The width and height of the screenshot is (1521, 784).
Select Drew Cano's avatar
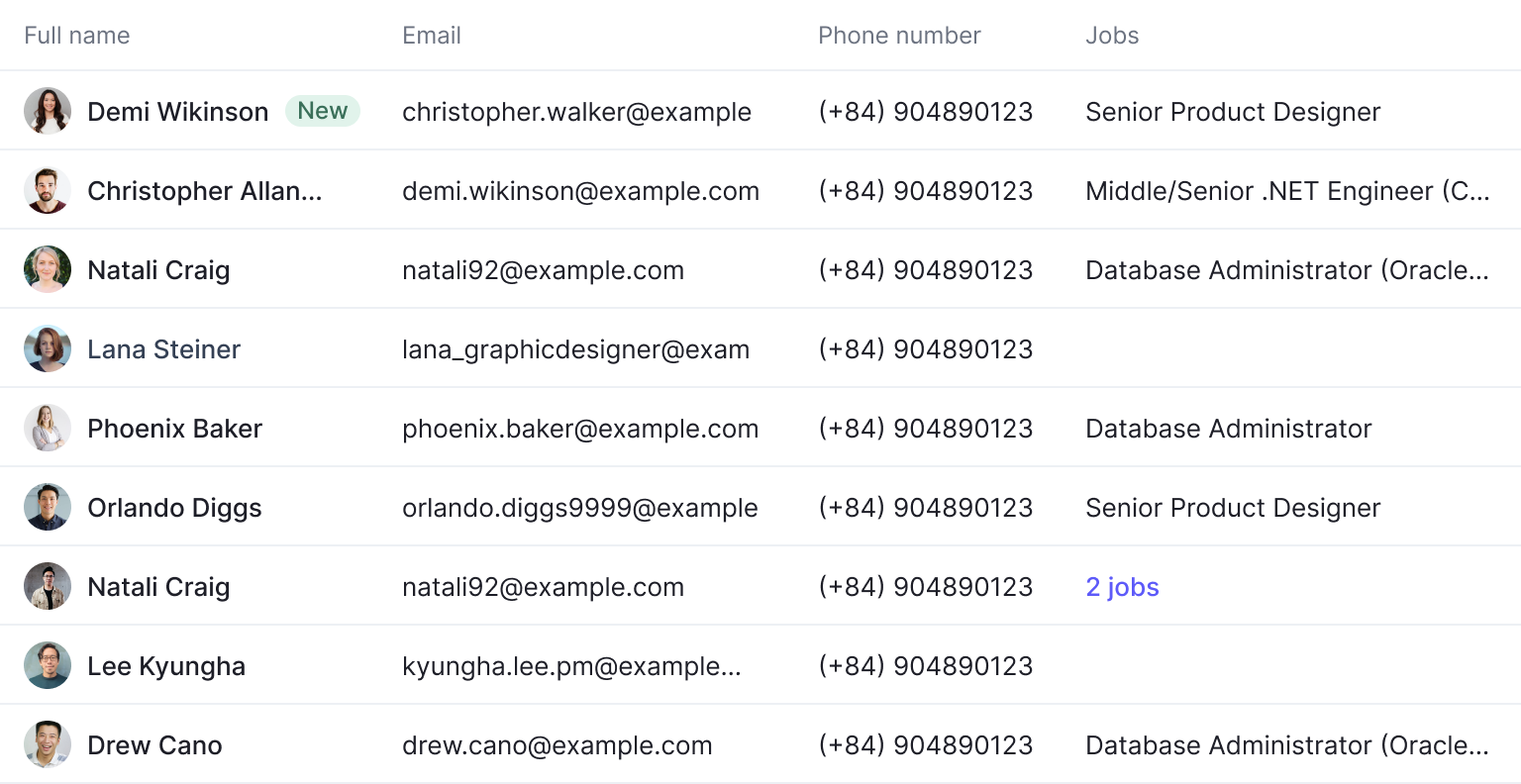(x=48, y=744)
